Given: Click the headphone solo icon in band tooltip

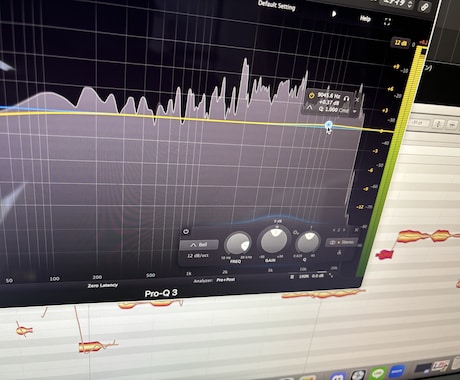Looking at the screenshot, I should coord(347,99).
